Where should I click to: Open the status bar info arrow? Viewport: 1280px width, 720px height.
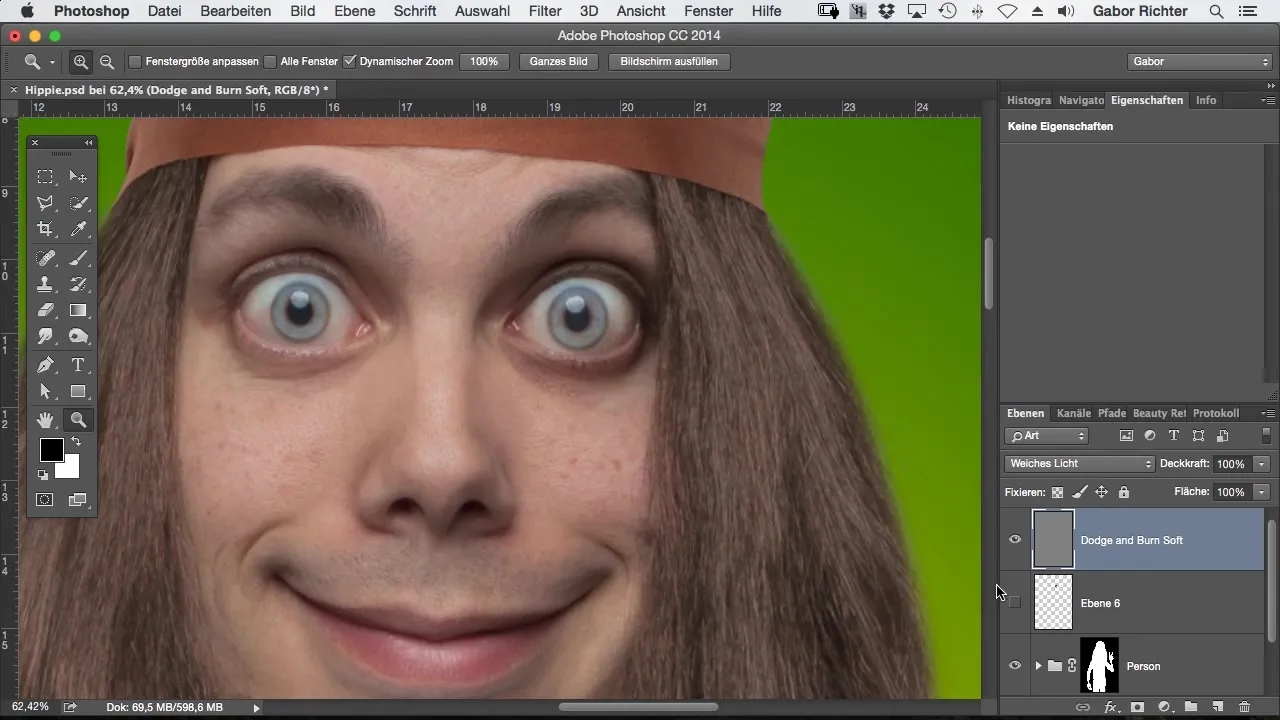(x=257, y=708)
